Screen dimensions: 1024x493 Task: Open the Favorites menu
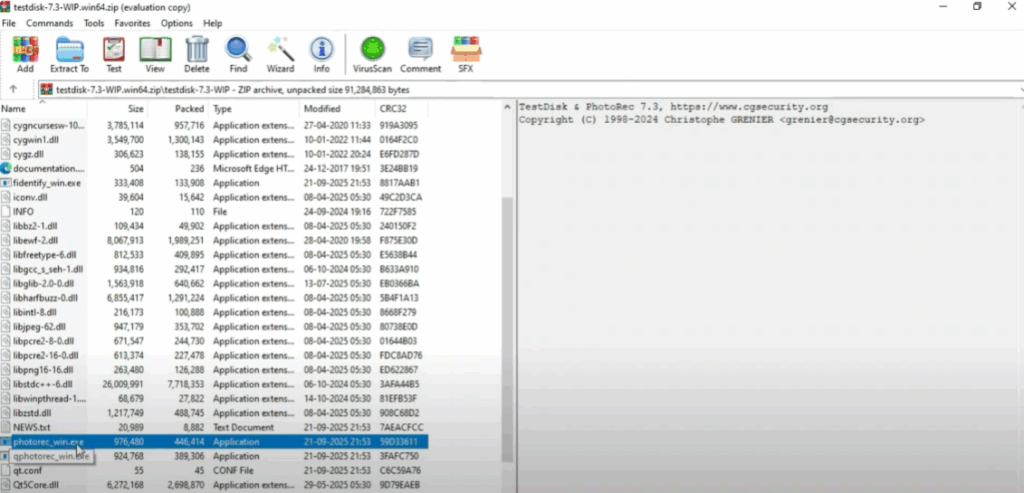pos(132,23)
